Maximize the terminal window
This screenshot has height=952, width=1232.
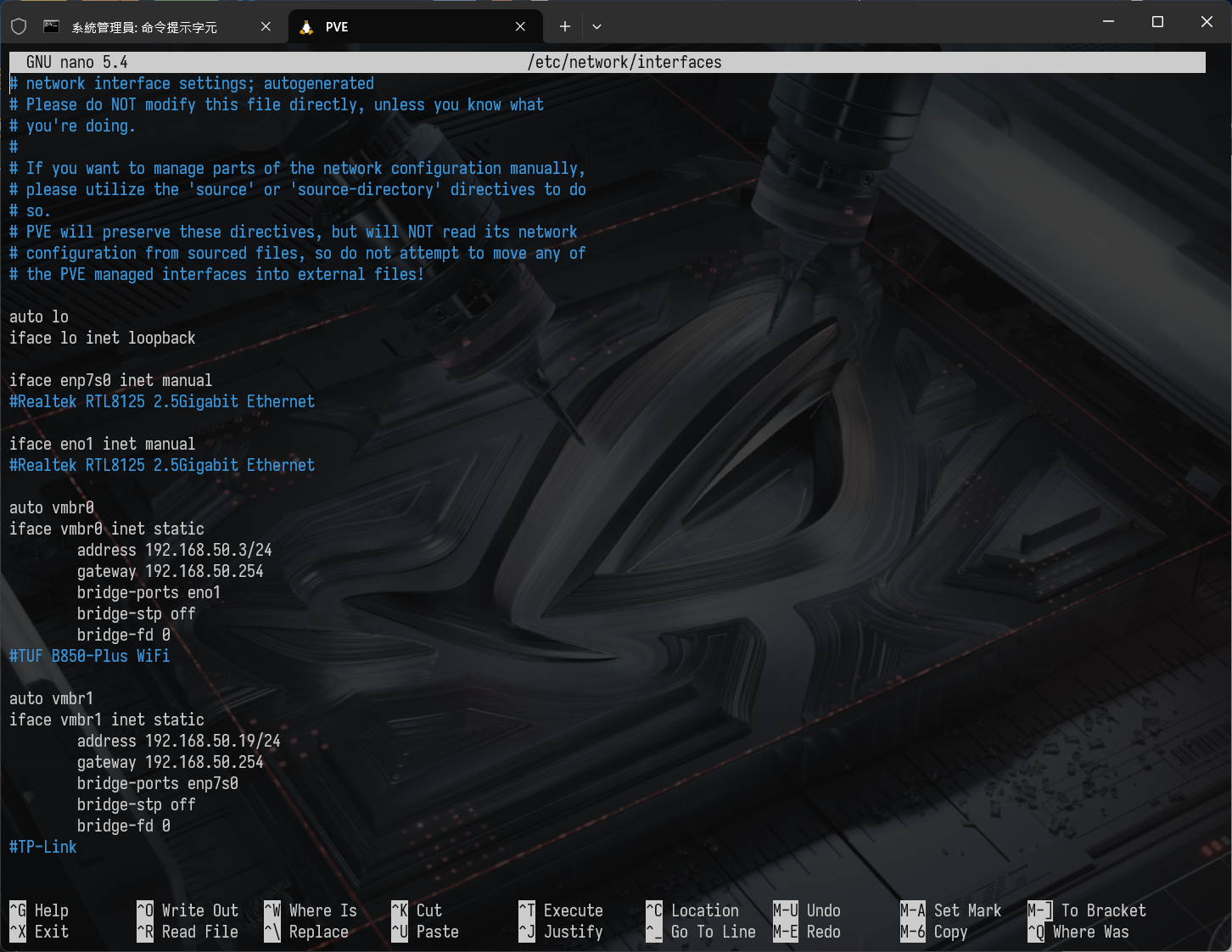click(1157, 22)
